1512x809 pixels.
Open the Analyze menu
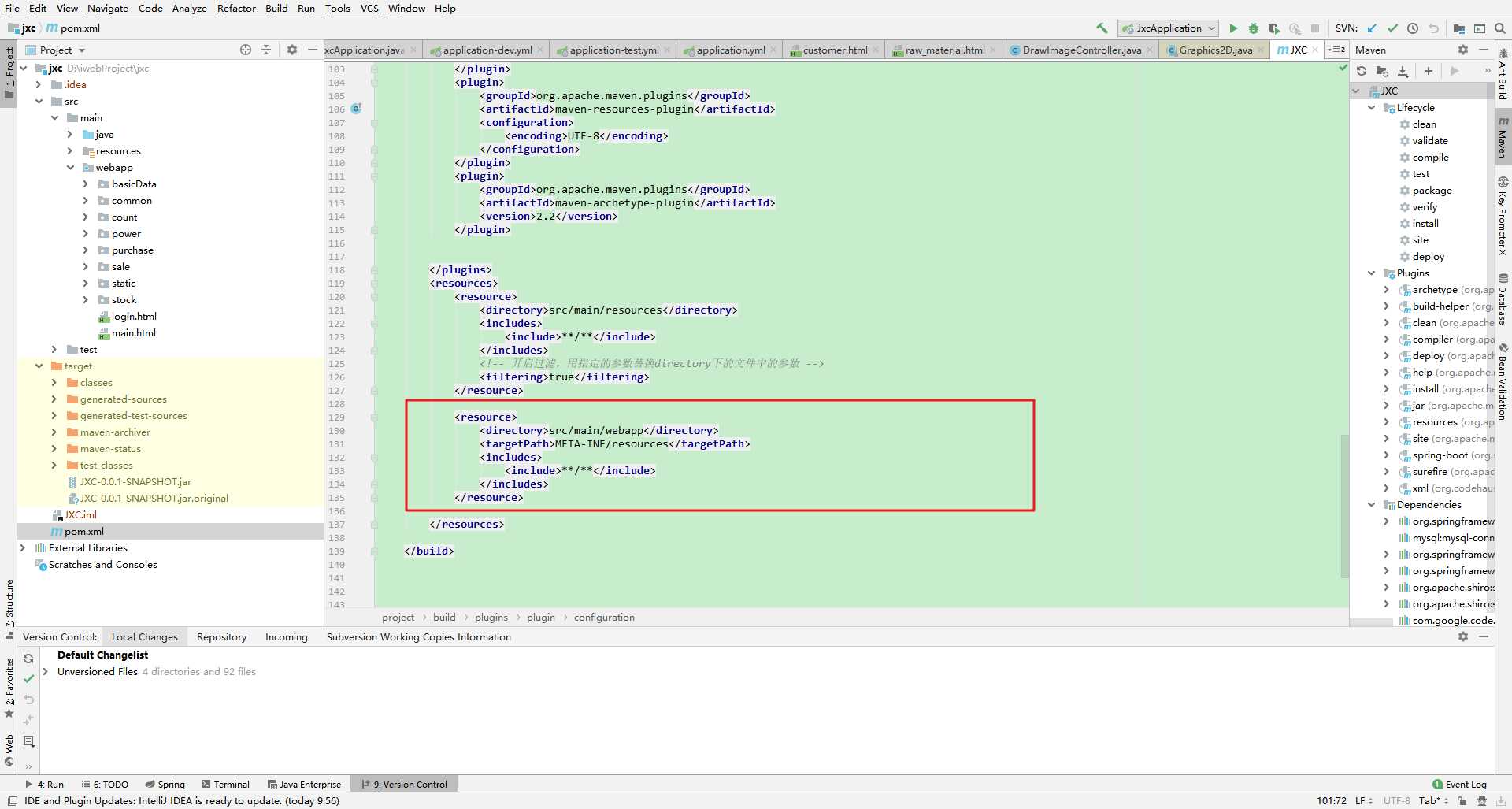(189, 8)
